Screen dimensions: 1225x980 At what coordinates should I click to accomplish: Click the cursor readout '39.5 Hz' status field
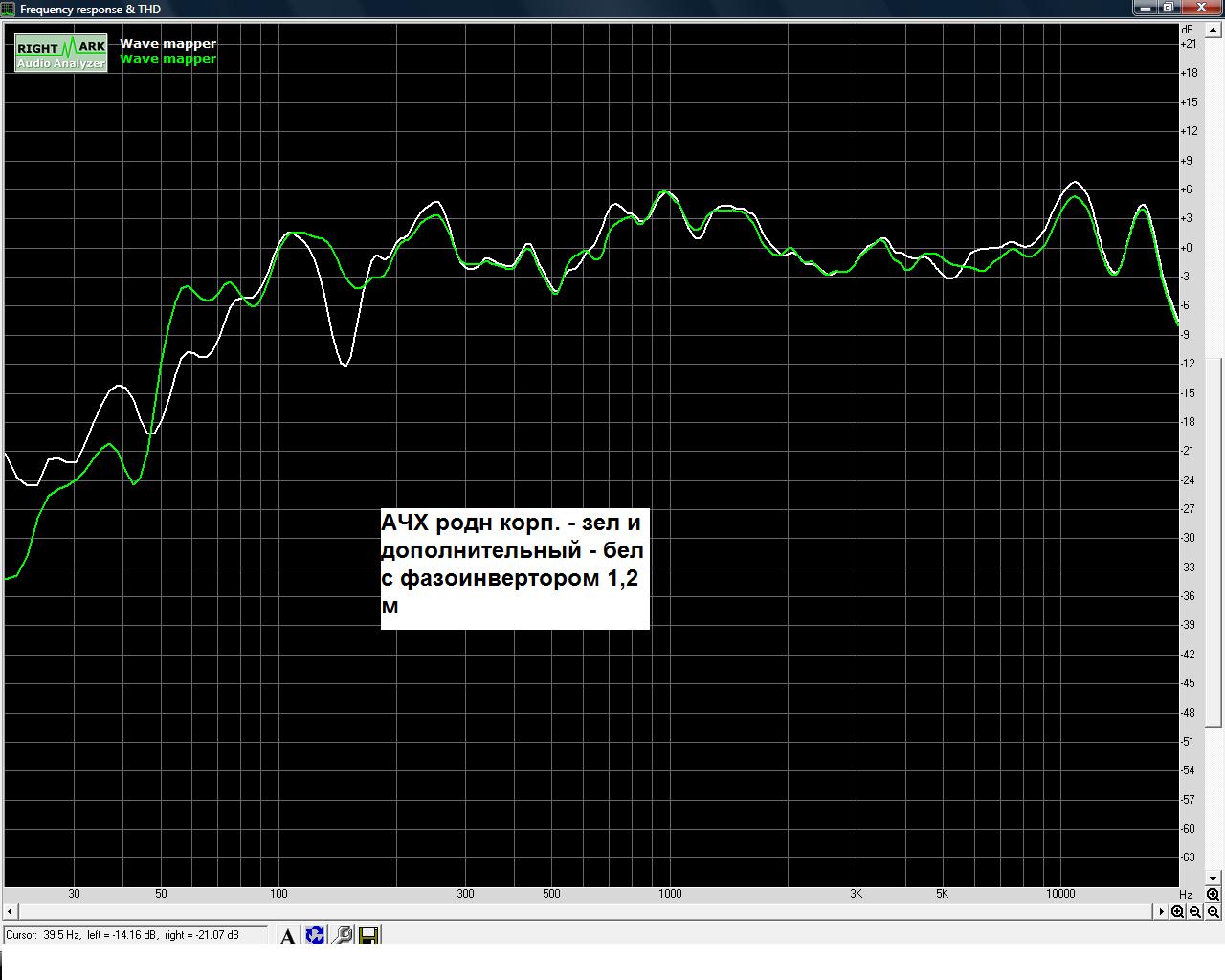coord(136,935)
